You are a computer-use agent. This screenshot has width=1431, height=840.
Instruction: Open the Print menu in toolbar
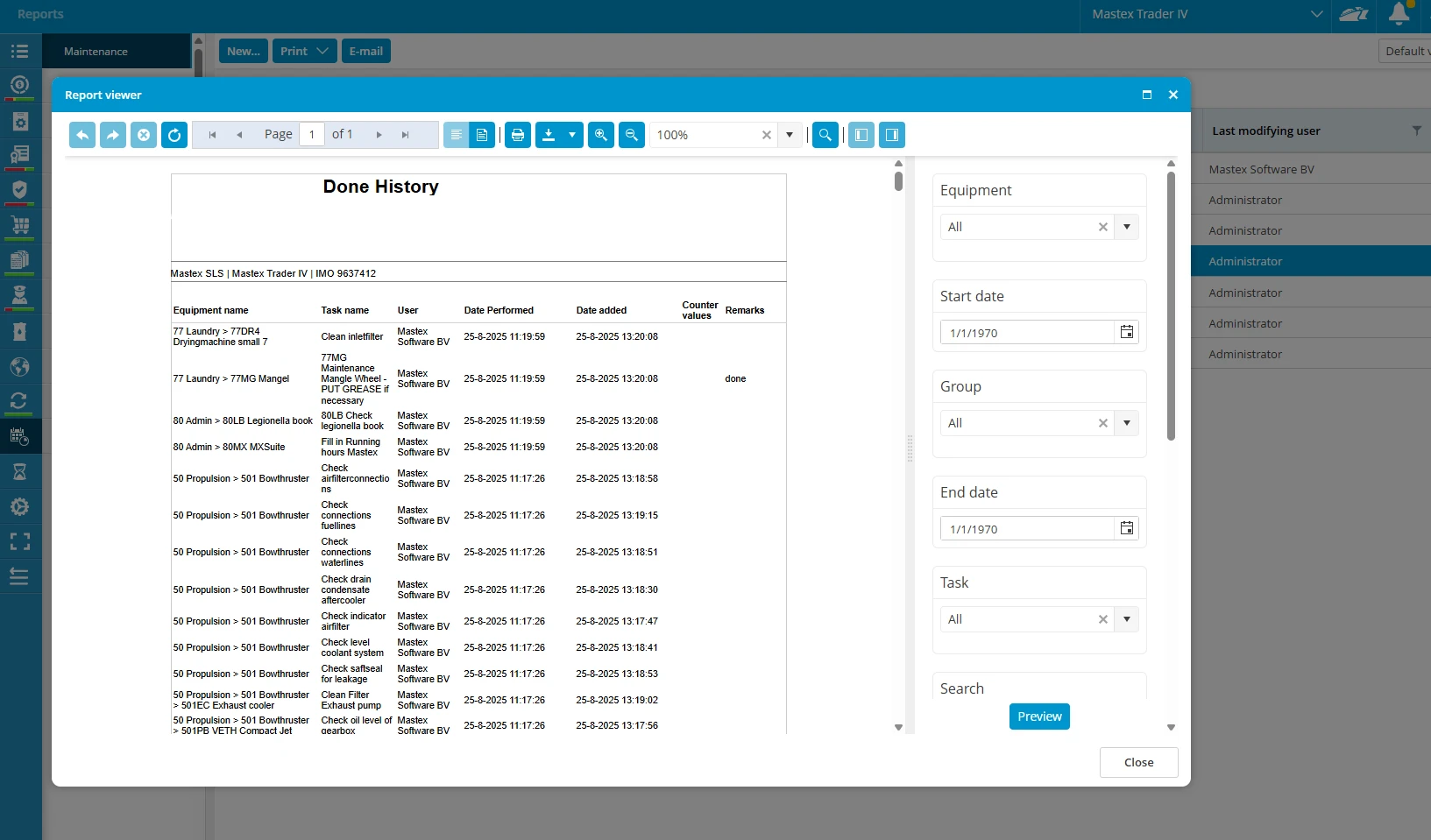pyautogui.click(x=303, y=52)
